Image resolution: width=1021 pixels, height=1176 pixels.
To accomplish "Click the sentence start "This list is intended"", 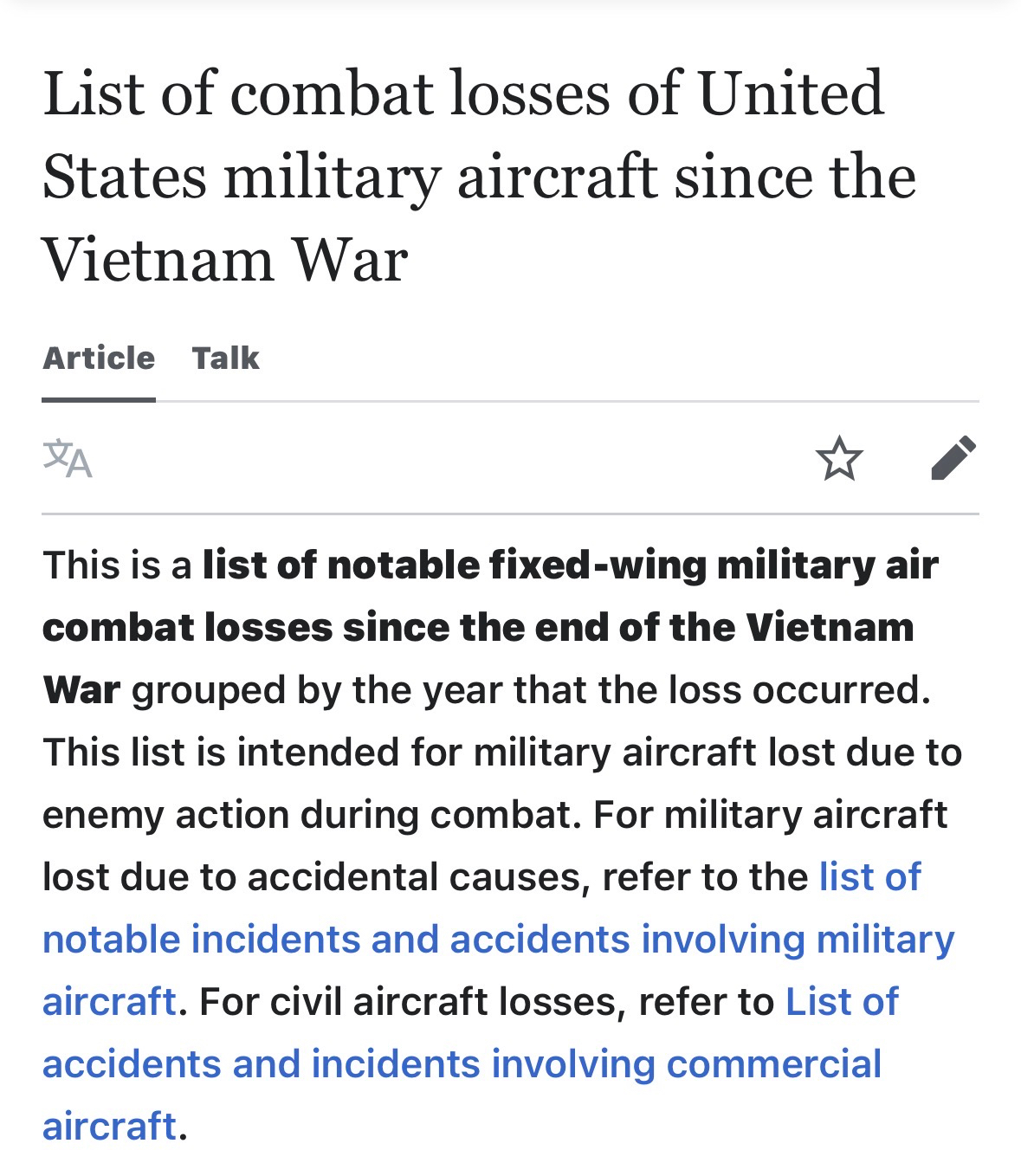I will click(221, 753).
